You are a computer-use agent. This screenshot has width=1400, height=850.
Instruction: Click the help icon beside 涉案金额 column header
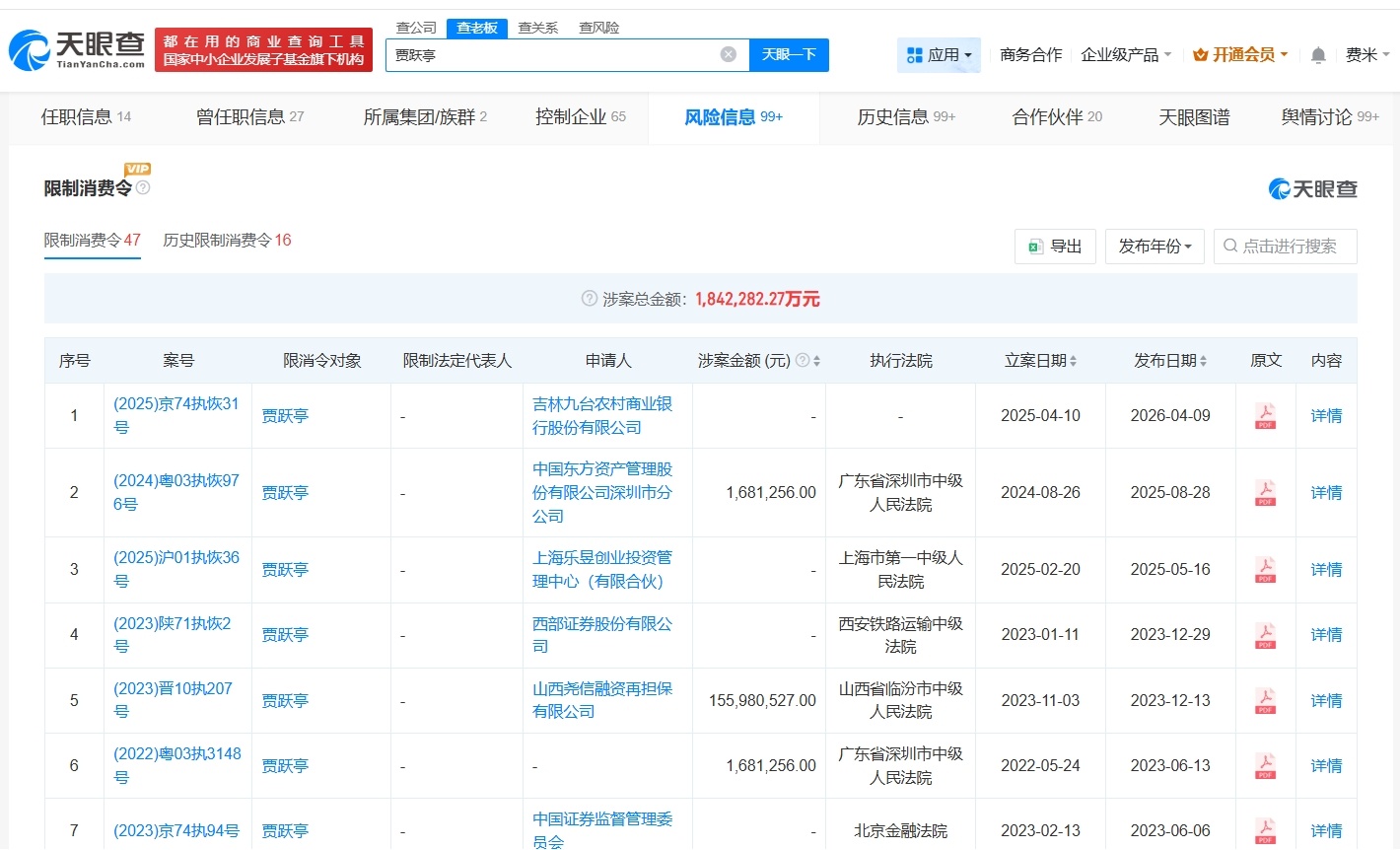tap(803, 360)
